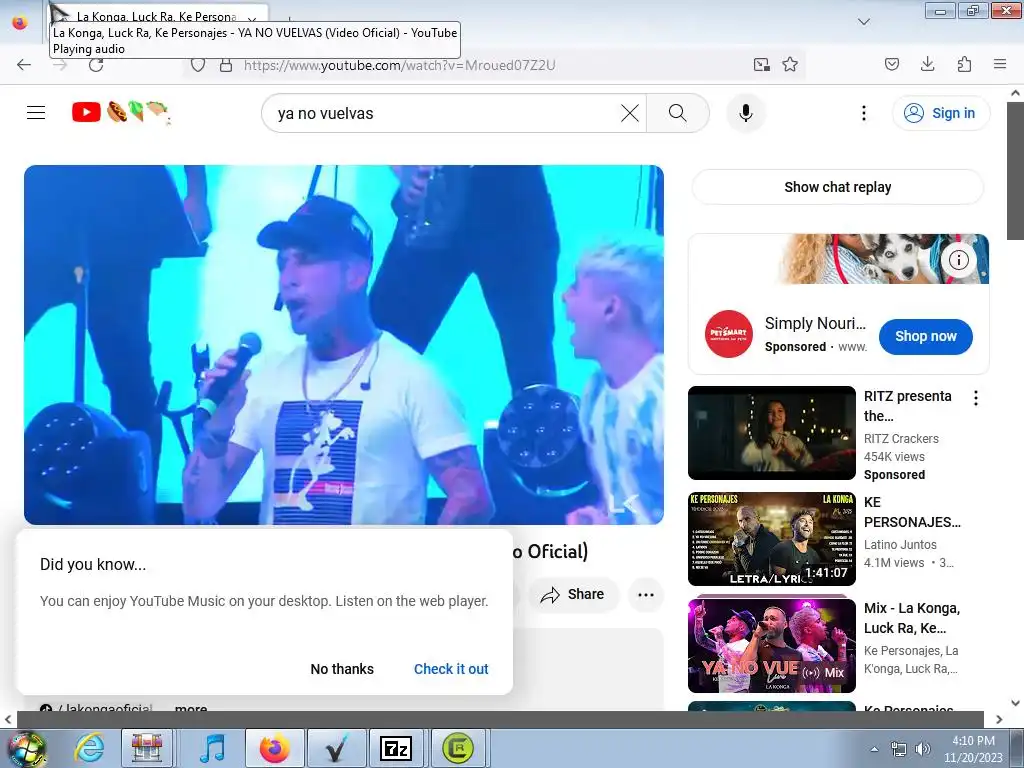Open the 'KE PERSONAJES...' video title
1024x768 pixels.
[x=912, y=512]
